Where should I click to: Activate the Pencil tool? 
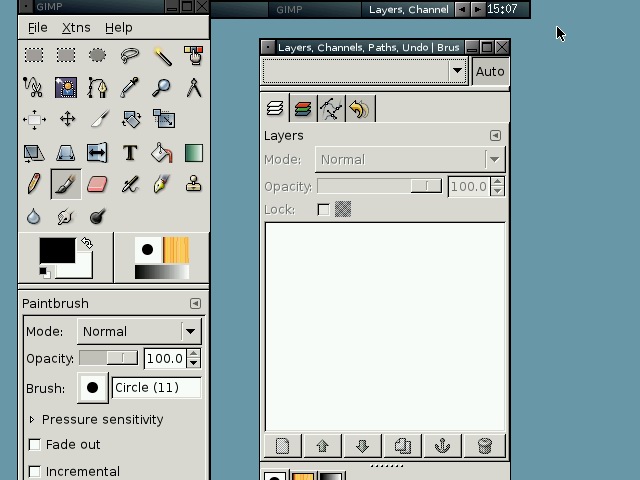34,185
